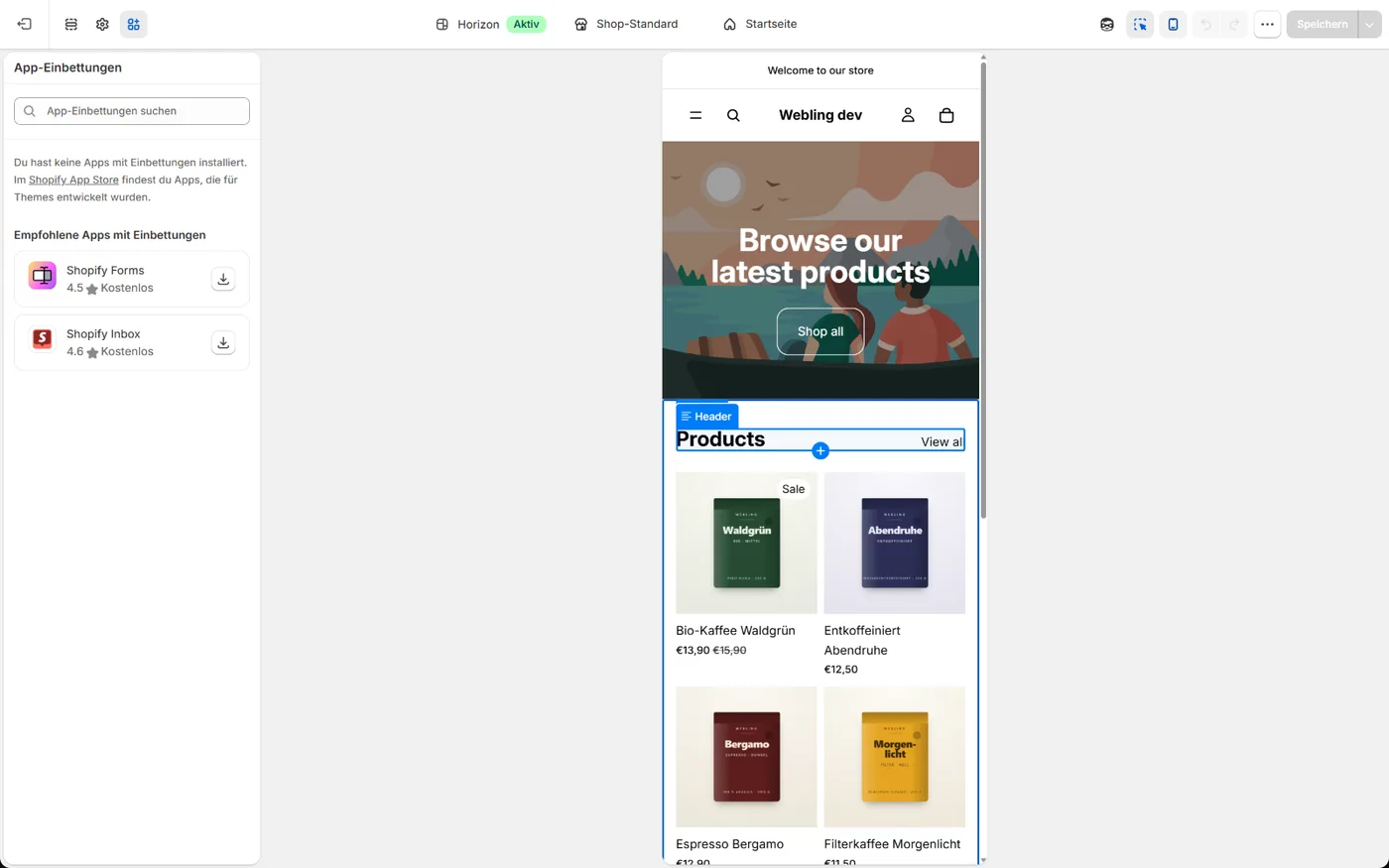Screen dimensions: 1389x868
Task: Select the Products heading
Action: coord(720,439)
